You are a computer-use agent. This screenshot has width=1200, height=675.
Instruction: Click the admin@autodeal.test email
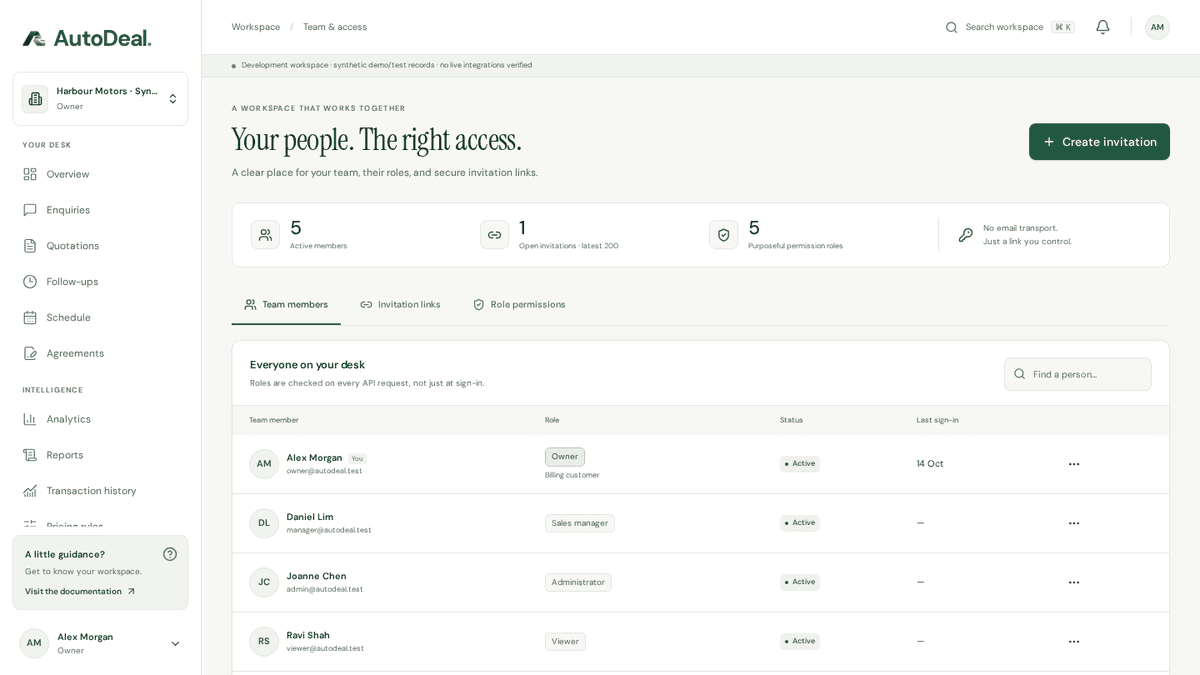click(325, 589)
